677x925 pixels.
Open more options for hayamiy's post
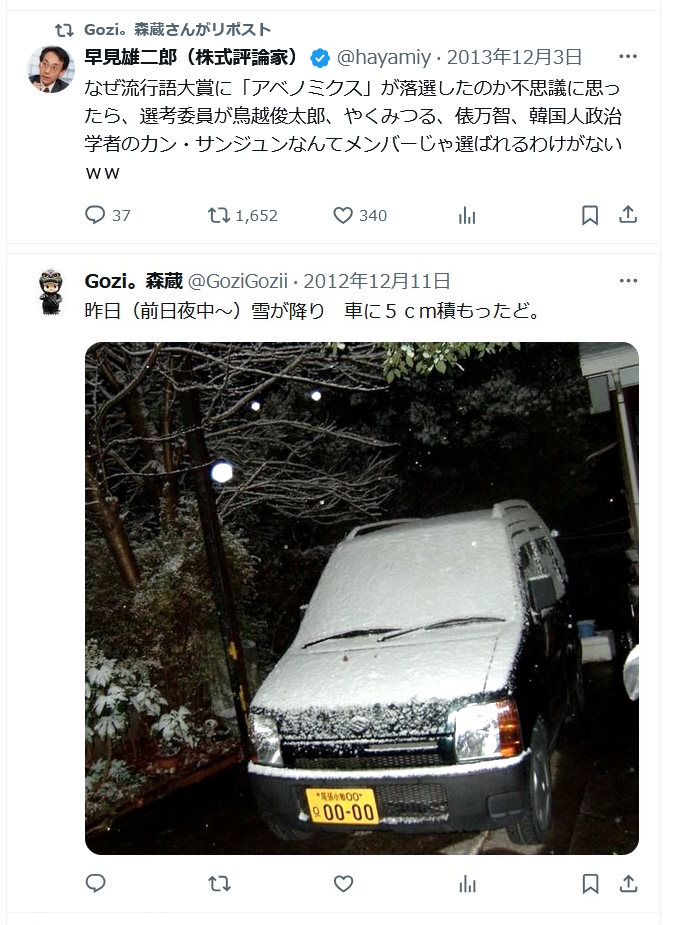pyautogui.click(x=628, y=56)
